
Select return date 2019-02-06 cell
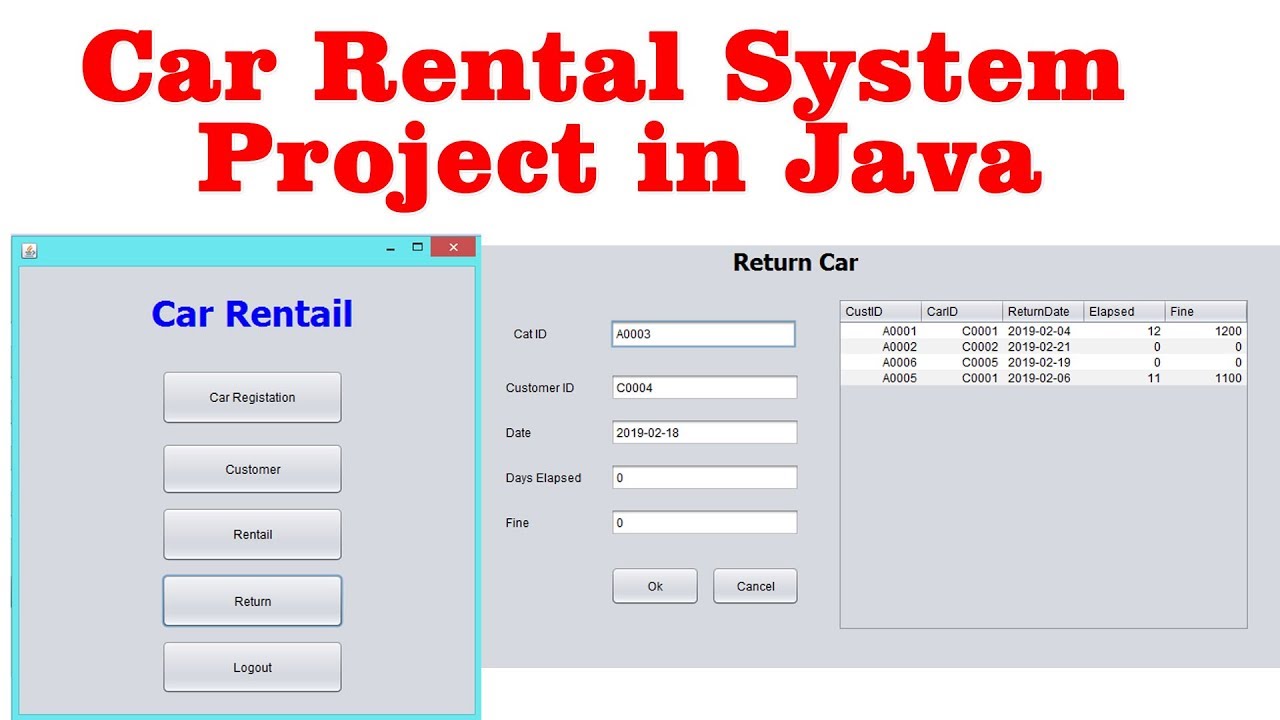coord(1043,378)
